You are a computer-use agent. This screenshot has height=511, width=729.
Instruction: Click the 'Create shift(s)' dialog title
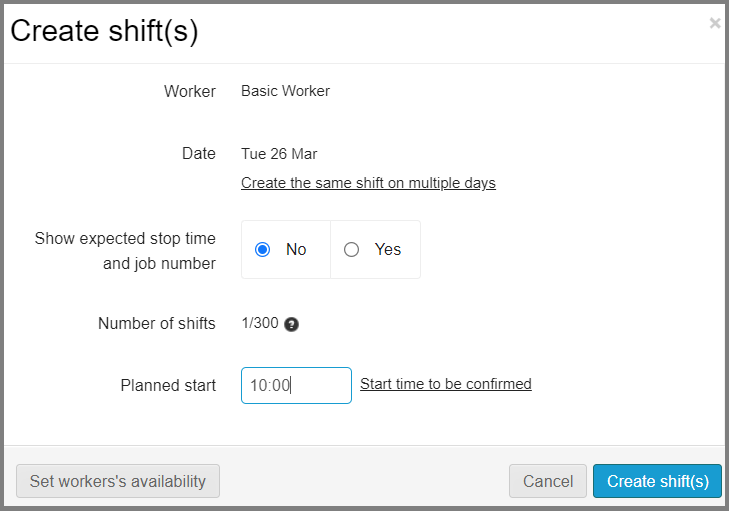coord(104,31)
